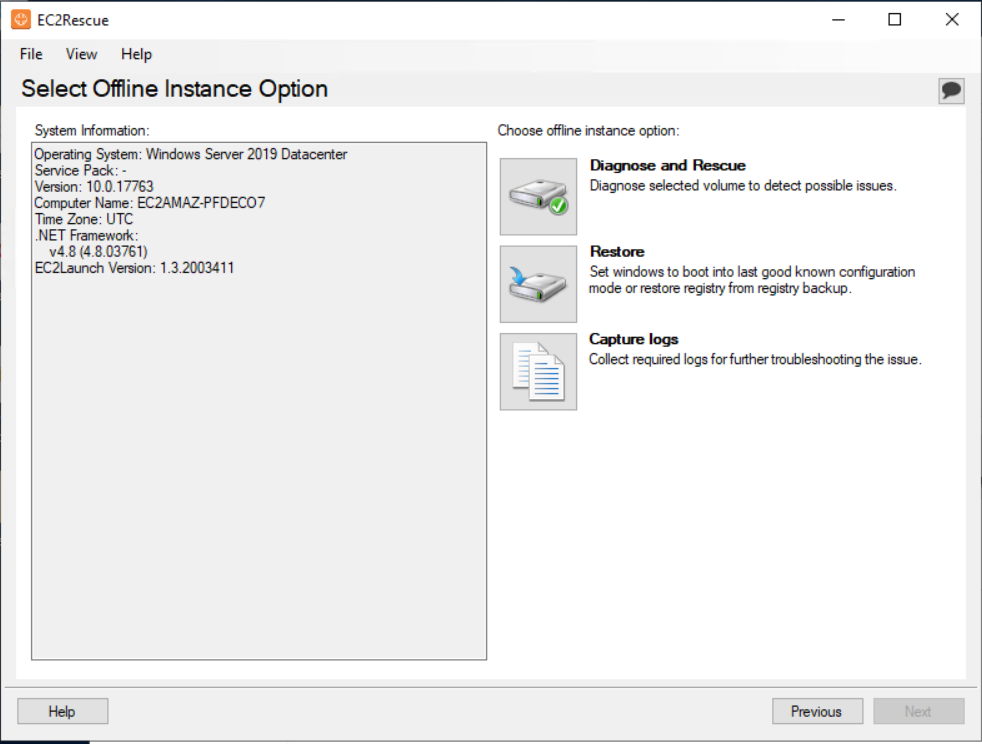Maximize the EC2Rescue window

[x=895, y=20]
